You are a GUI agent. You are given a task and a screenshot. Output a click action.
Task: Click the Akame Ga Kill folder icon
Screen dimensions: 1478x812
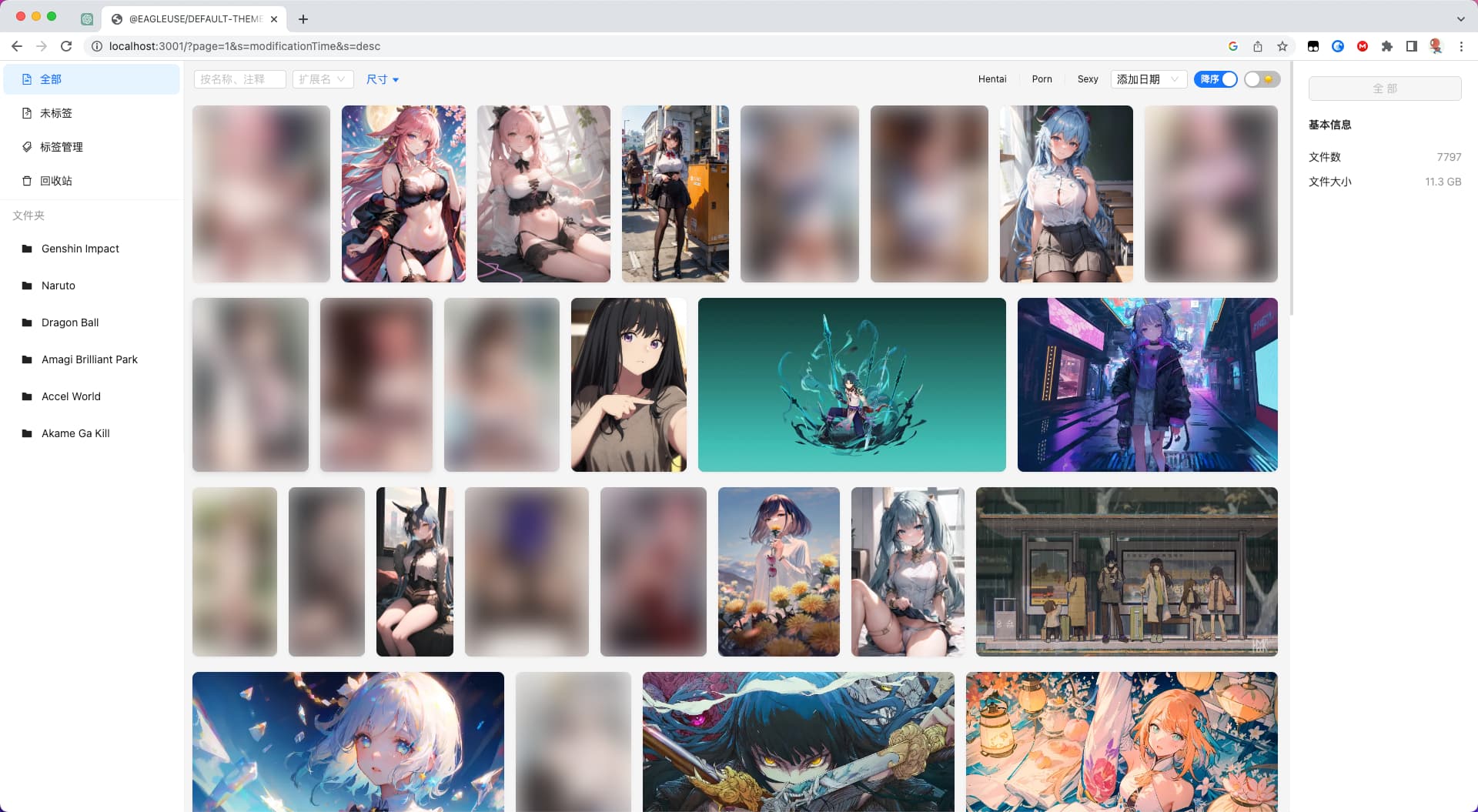tap(27, 433)
